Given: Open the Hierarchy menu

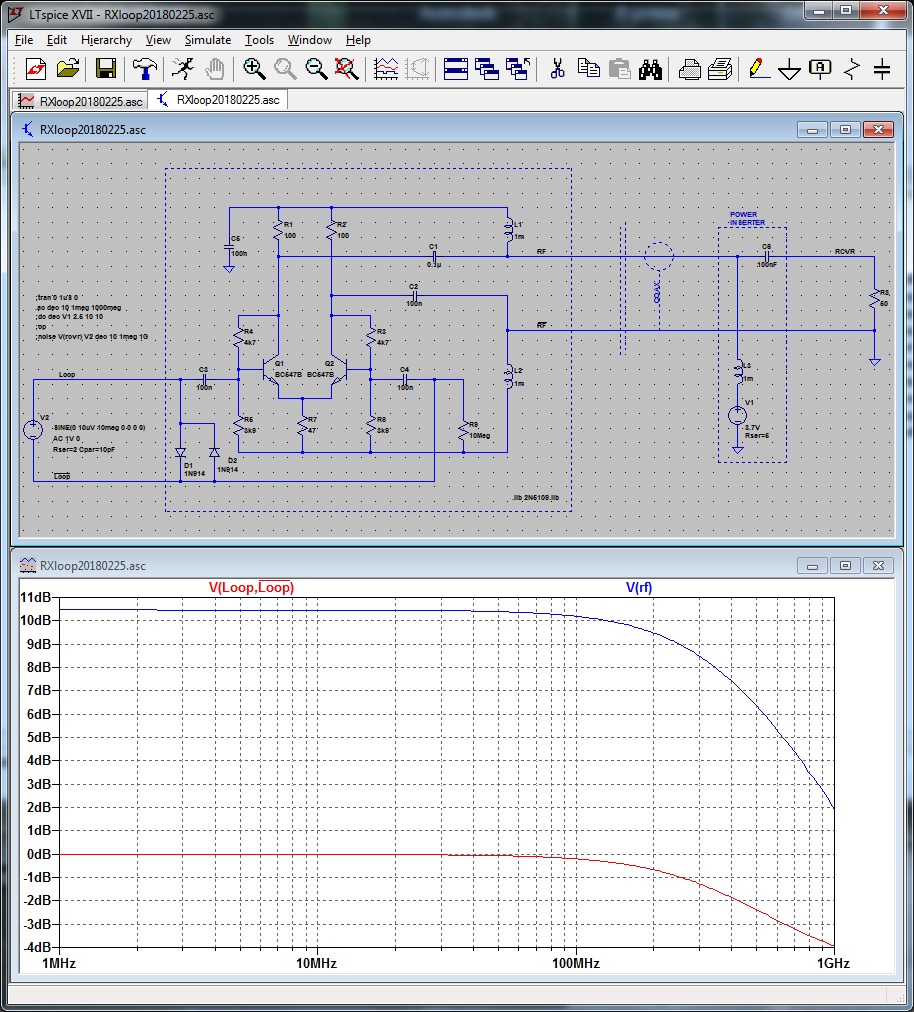Looking at the screenshot, I should click(106, 40).
